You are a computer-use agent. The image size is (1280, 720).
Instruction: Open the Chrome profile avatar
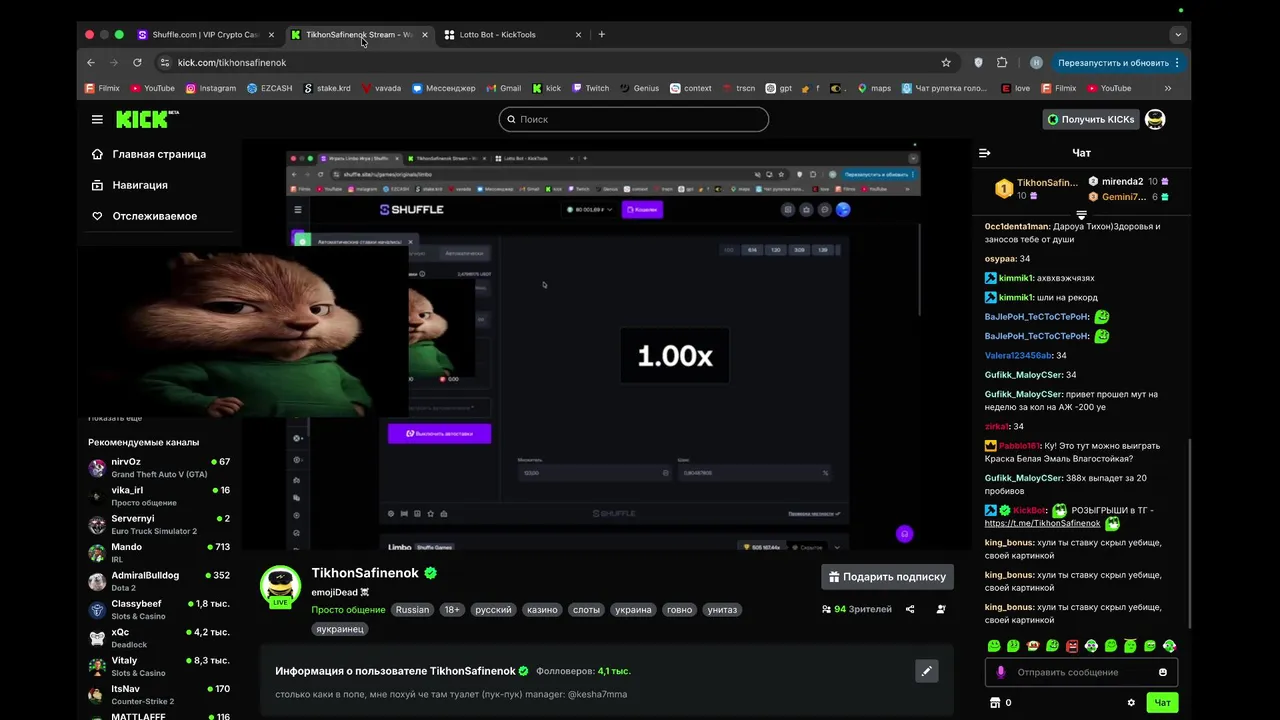coord(1036,62)
